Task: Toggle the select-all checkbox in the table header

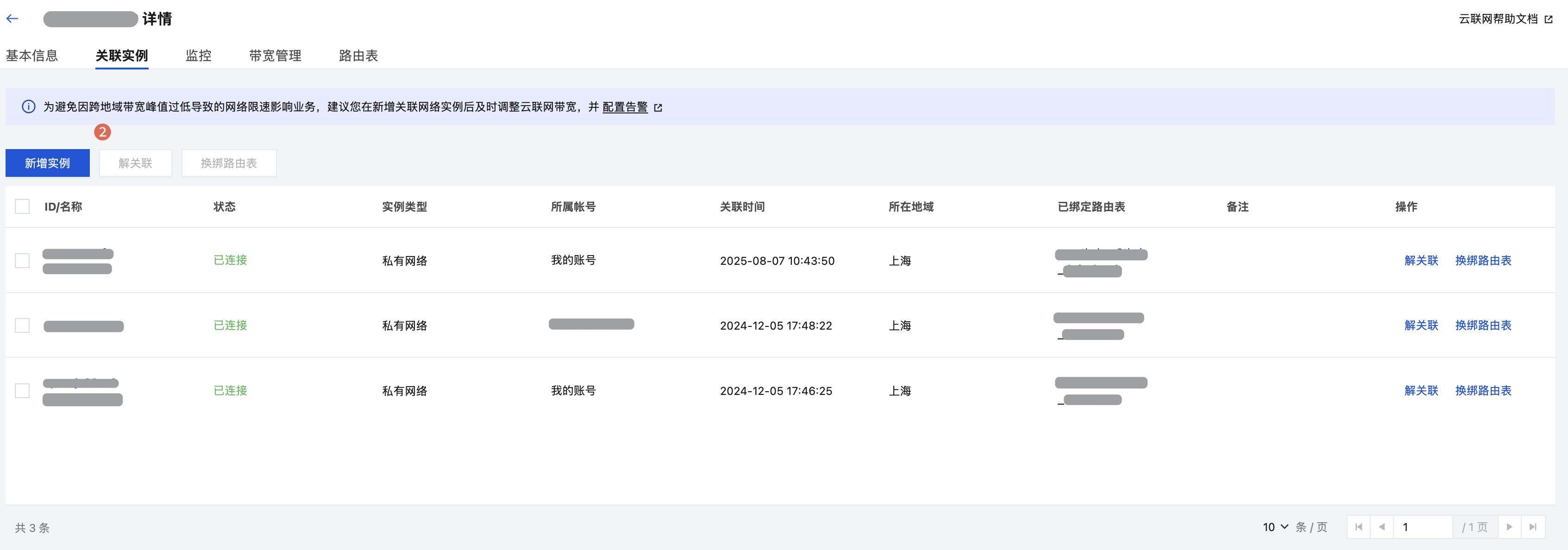Action: pyautogui.click(x=23, y=207)
